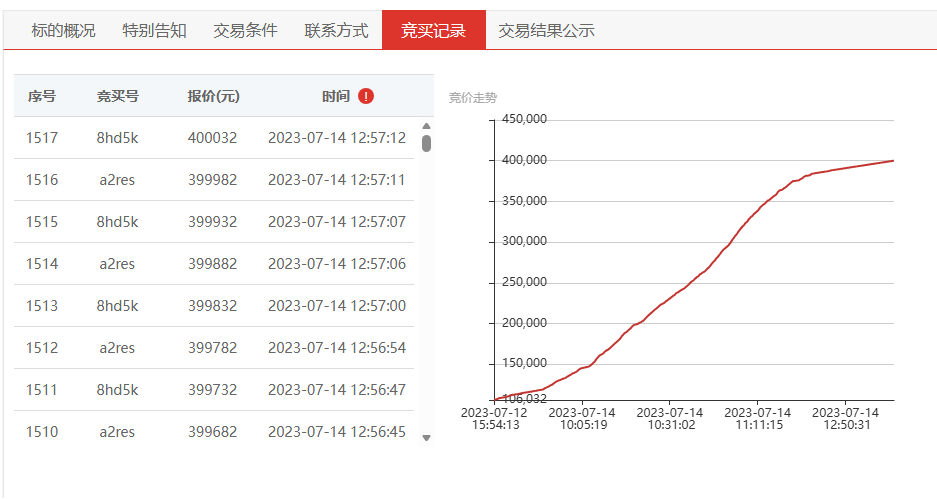The height and width of the screenshot is (499, 937).
Task: Click the 250,000 y-axis label
Action: pos(524,282)
